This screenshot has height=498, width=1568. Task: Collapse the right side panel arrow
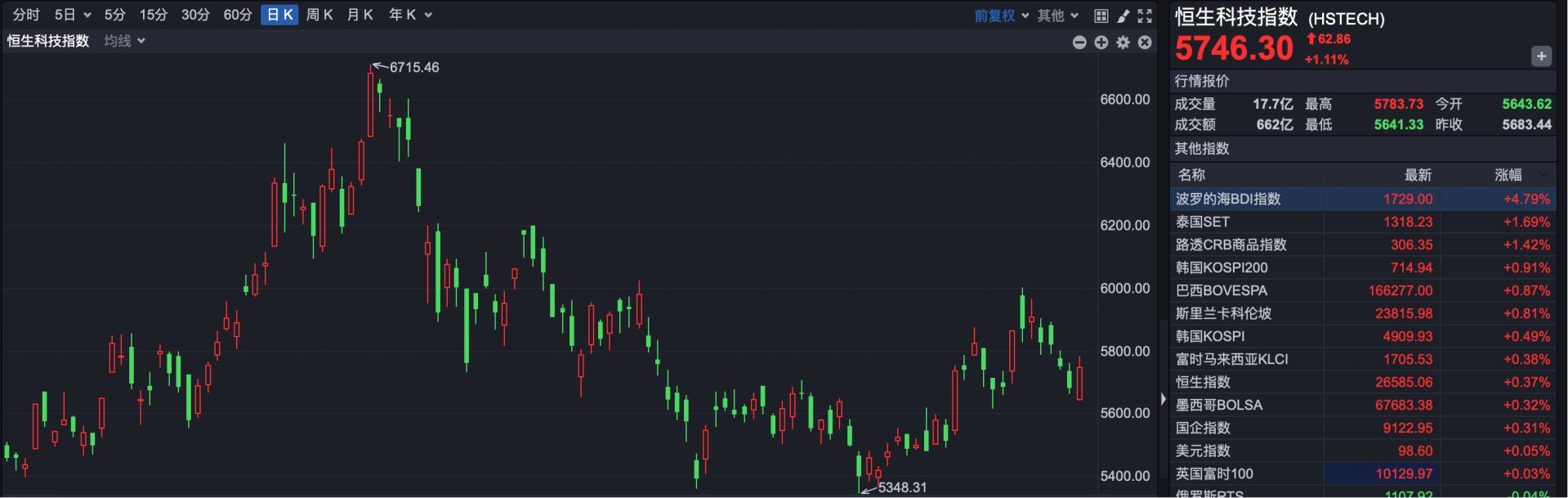pyautogui.click(x=1164, y=399)
